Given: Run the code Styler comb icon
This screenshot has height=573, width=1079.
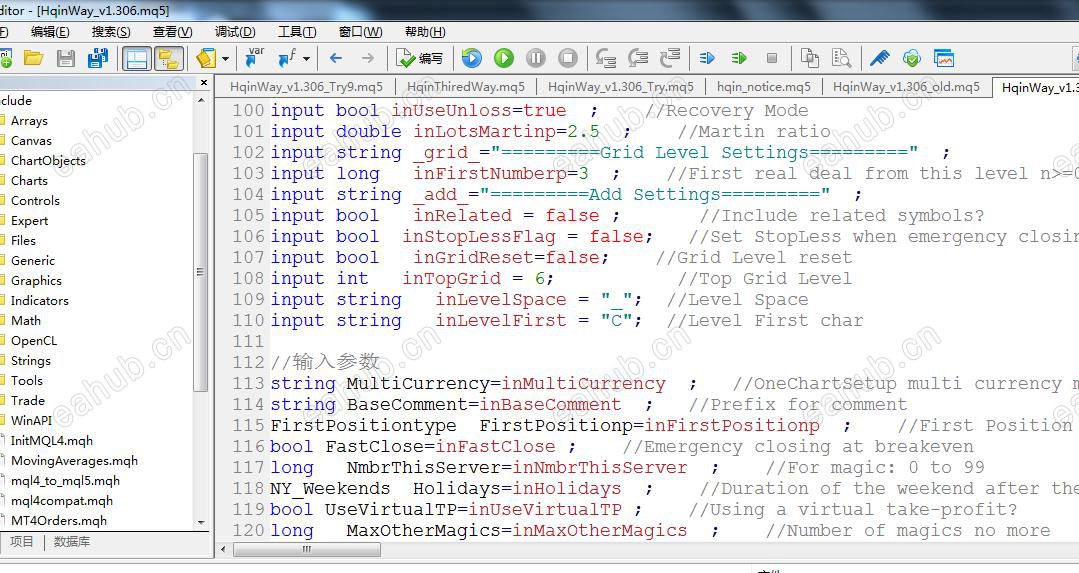Looking at the screenshot, I should coord(879,58).
